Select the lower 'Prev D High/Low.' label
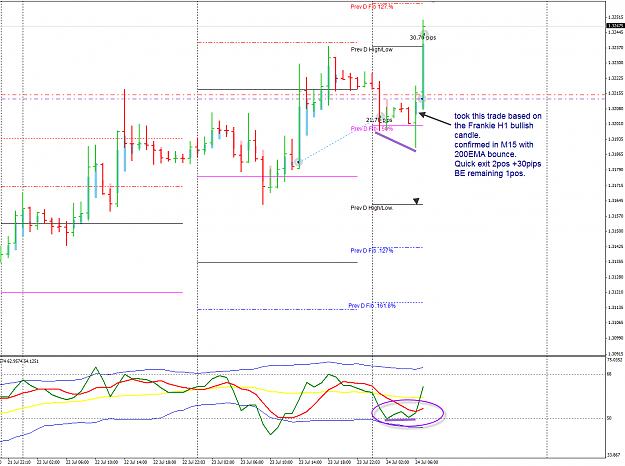The image size is (625, 466). point(372,208)
